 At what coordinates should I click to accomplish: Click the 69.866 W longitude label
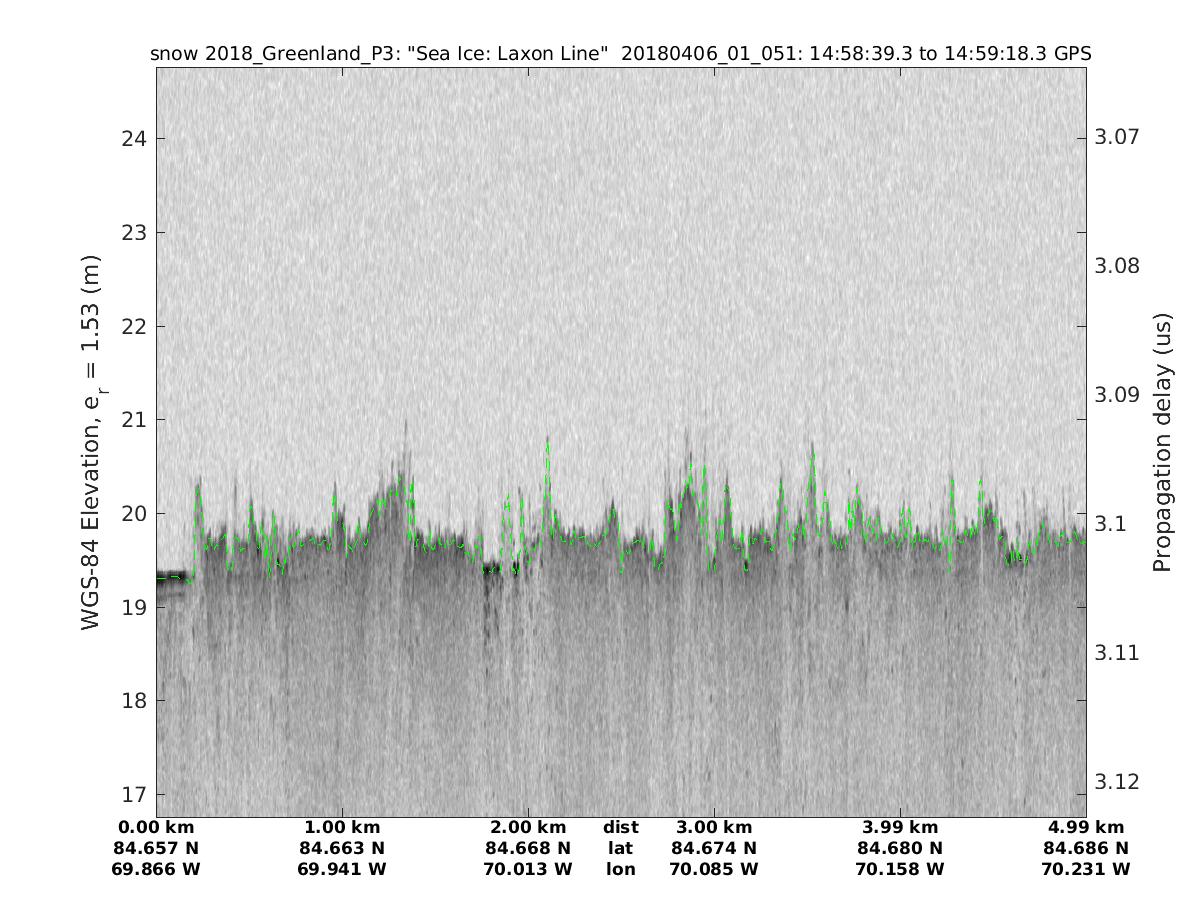pyautogui.click(x=157, y=869)
